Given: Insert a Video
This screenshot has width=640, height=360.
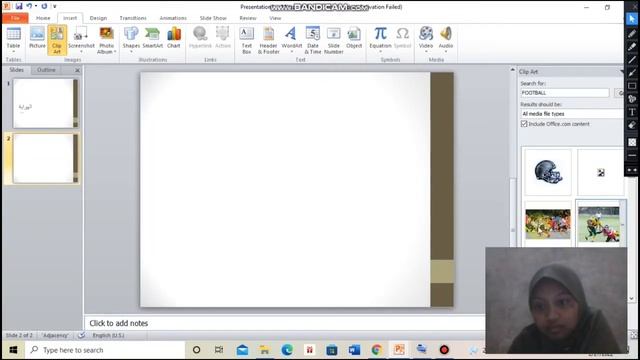Looking at the screenshot, I should click(x=426, y=40).
